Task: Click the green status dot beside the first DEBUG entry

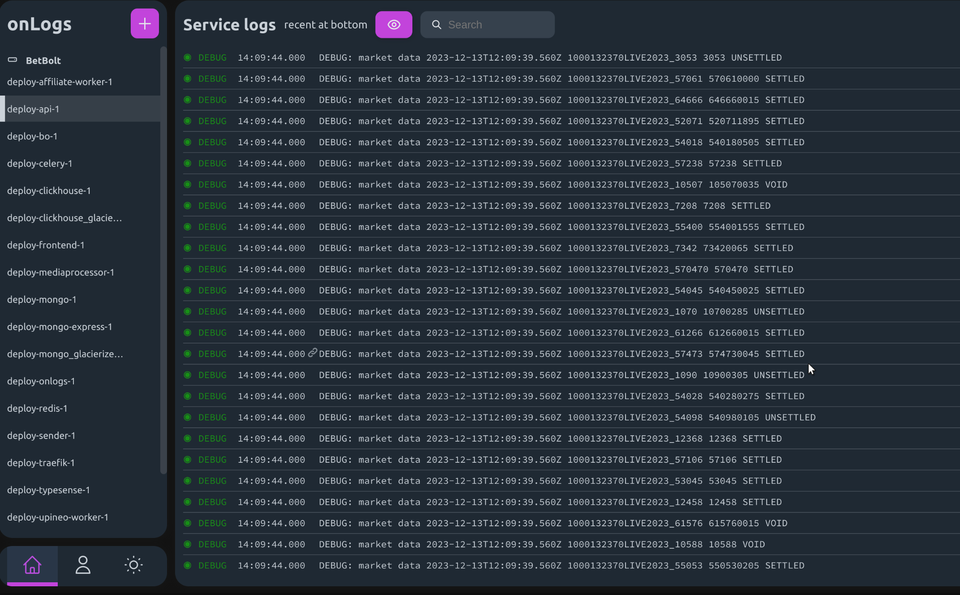Action: [187, 57]
